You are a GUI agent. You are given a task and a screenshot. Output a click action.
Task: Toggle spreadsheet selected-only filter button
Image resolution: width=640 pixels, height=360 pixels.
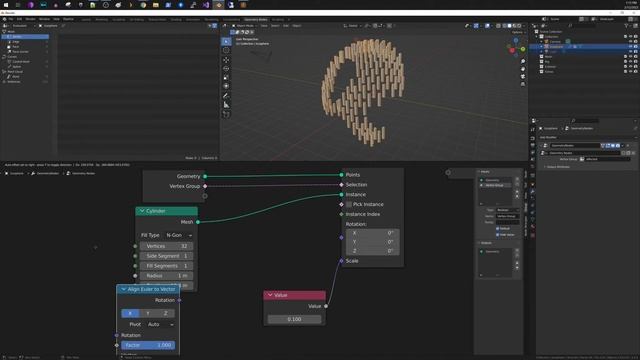coord(210,26)
